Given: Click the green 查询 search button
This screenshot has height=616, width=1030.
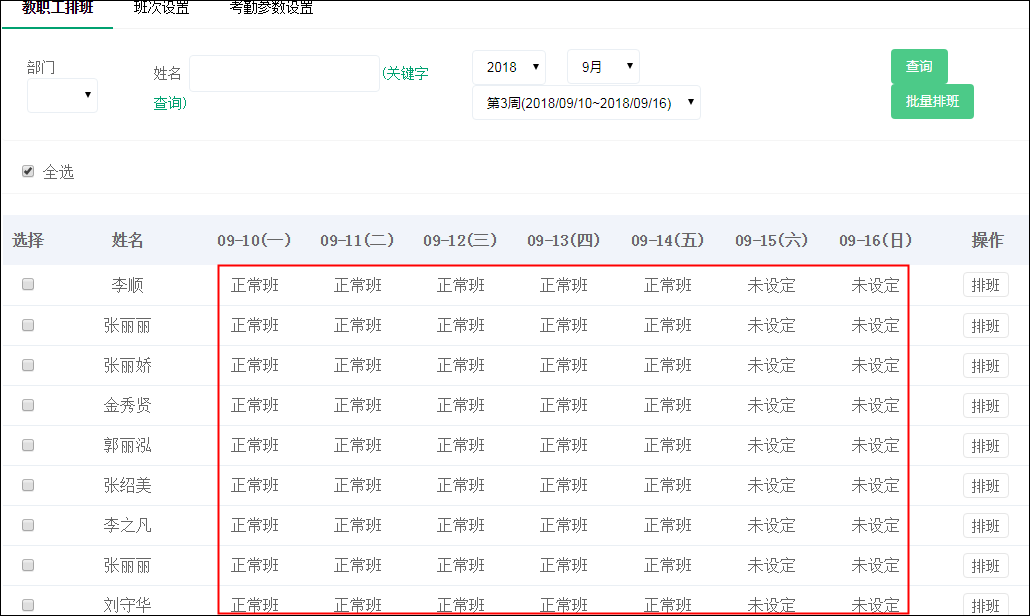Looking at the screenshot, I should (918, 66).
